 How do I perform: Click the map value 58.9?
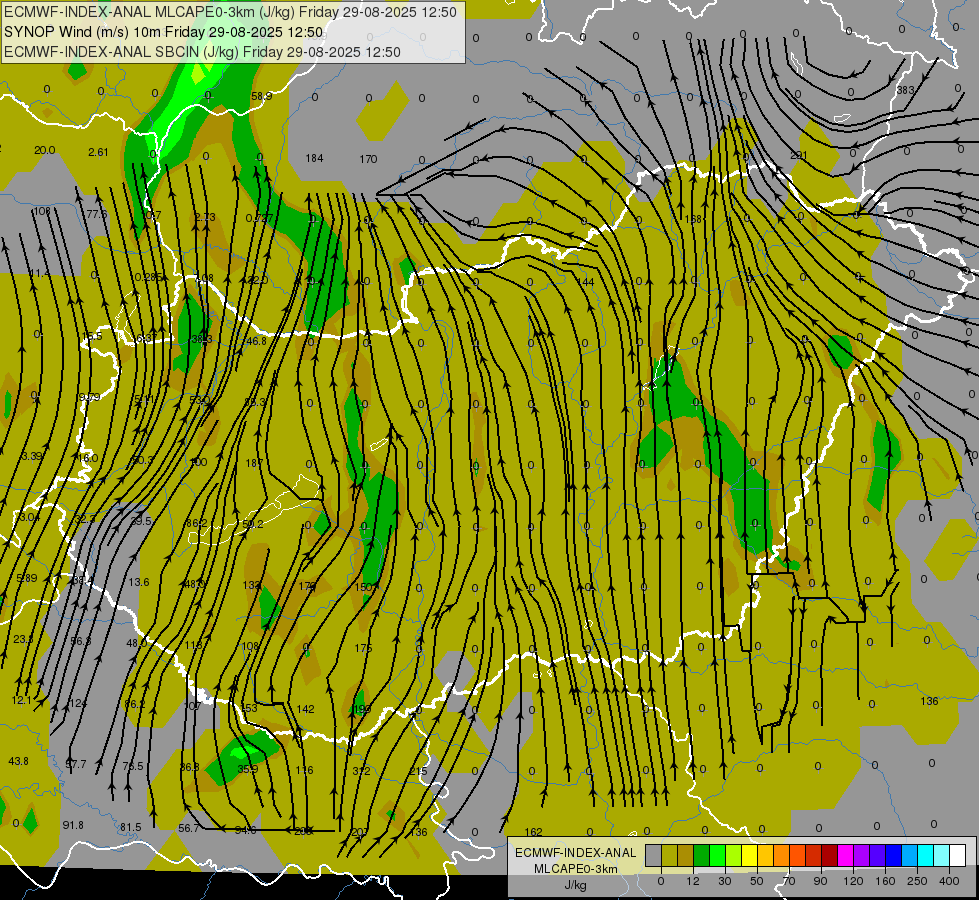[x=262, y=96]
